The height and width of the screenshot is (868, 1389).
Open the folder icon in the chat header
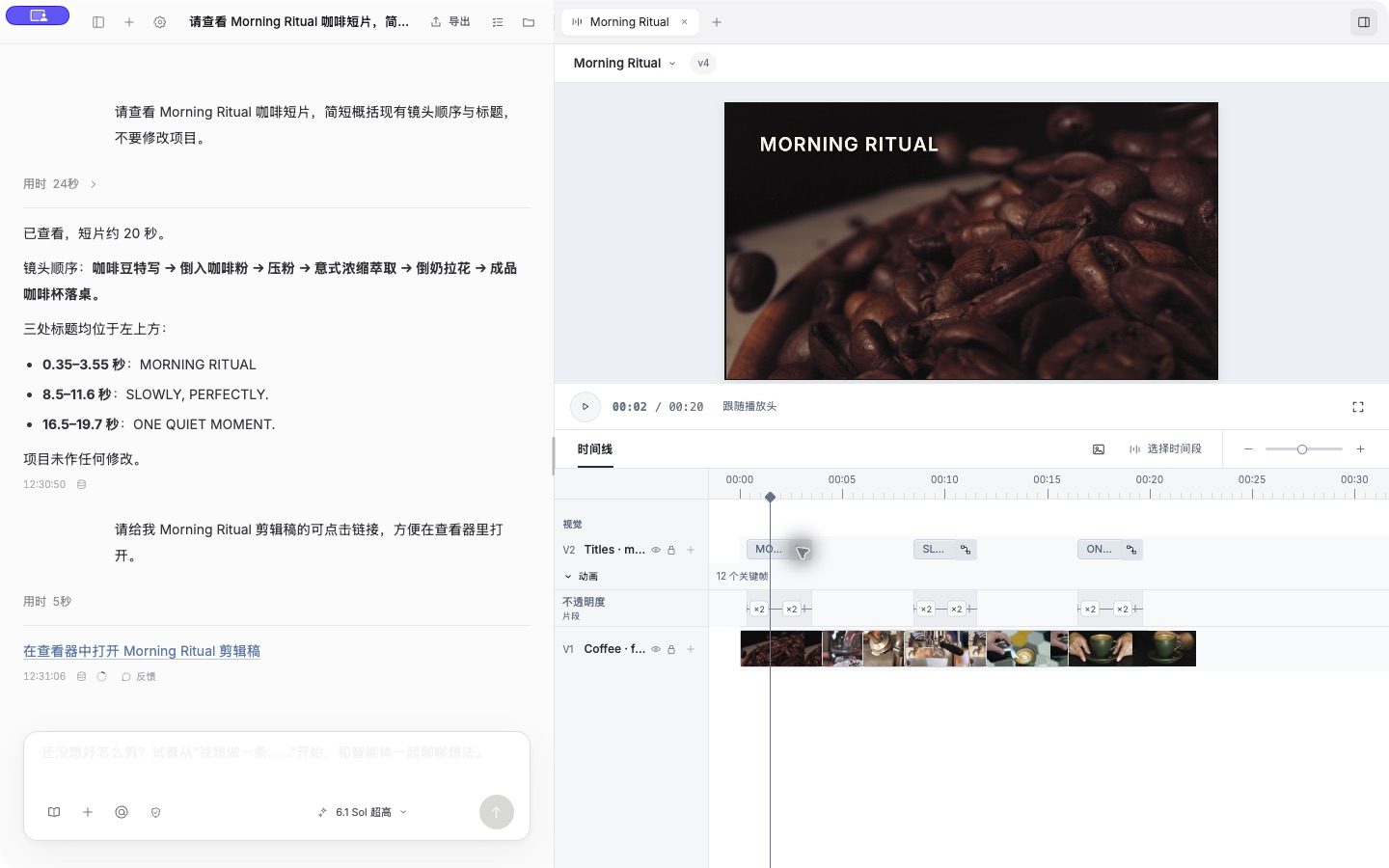coord(529,22)
